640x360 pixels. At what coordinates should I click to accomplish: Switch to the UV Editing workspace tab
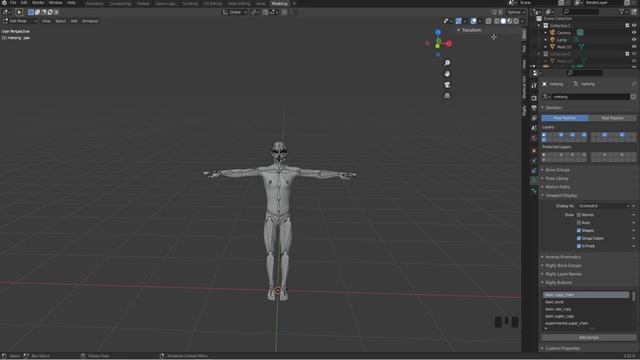pyautogui.click(x=213, y=3)
